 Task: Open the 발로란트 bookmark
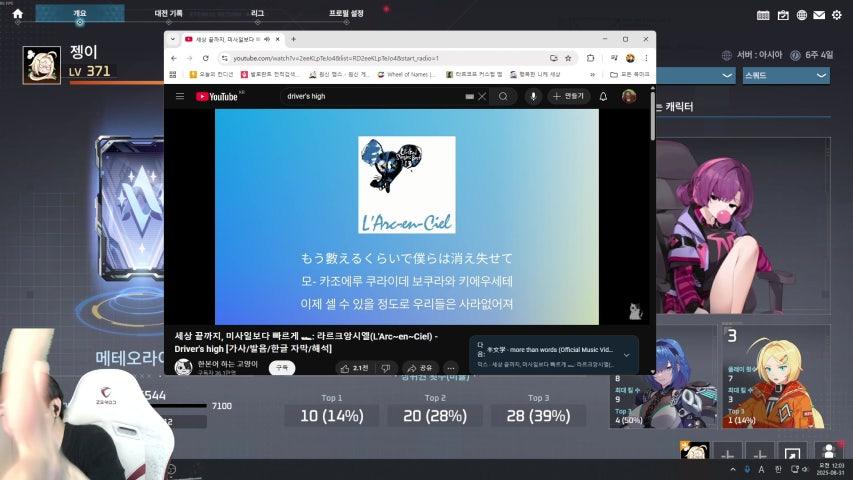(270, 75)
